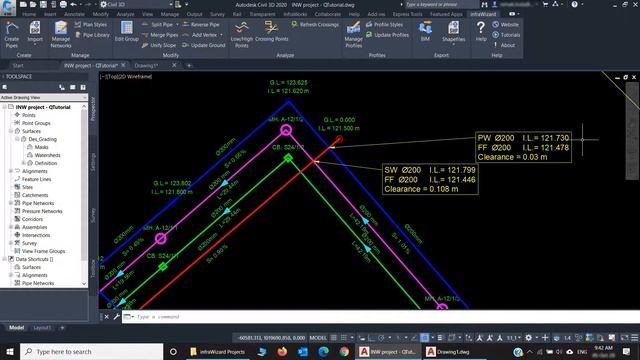Open Google Chrome from the taskbar
Viewport: 640px width, 360px height.
(x=344, y=351)
